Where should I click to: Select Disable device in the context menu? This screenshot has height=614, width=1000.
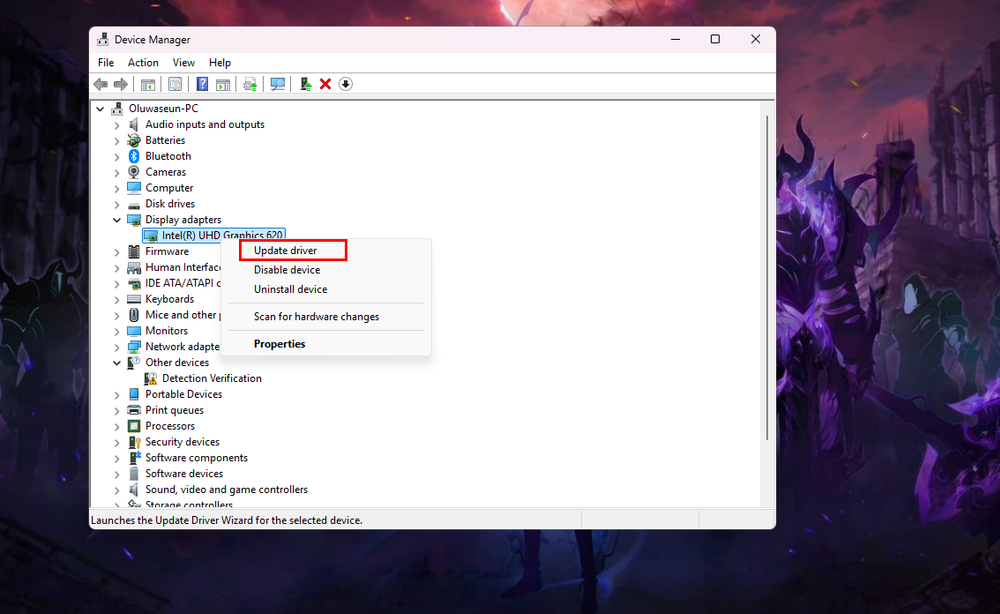click(x=287, y=270)
